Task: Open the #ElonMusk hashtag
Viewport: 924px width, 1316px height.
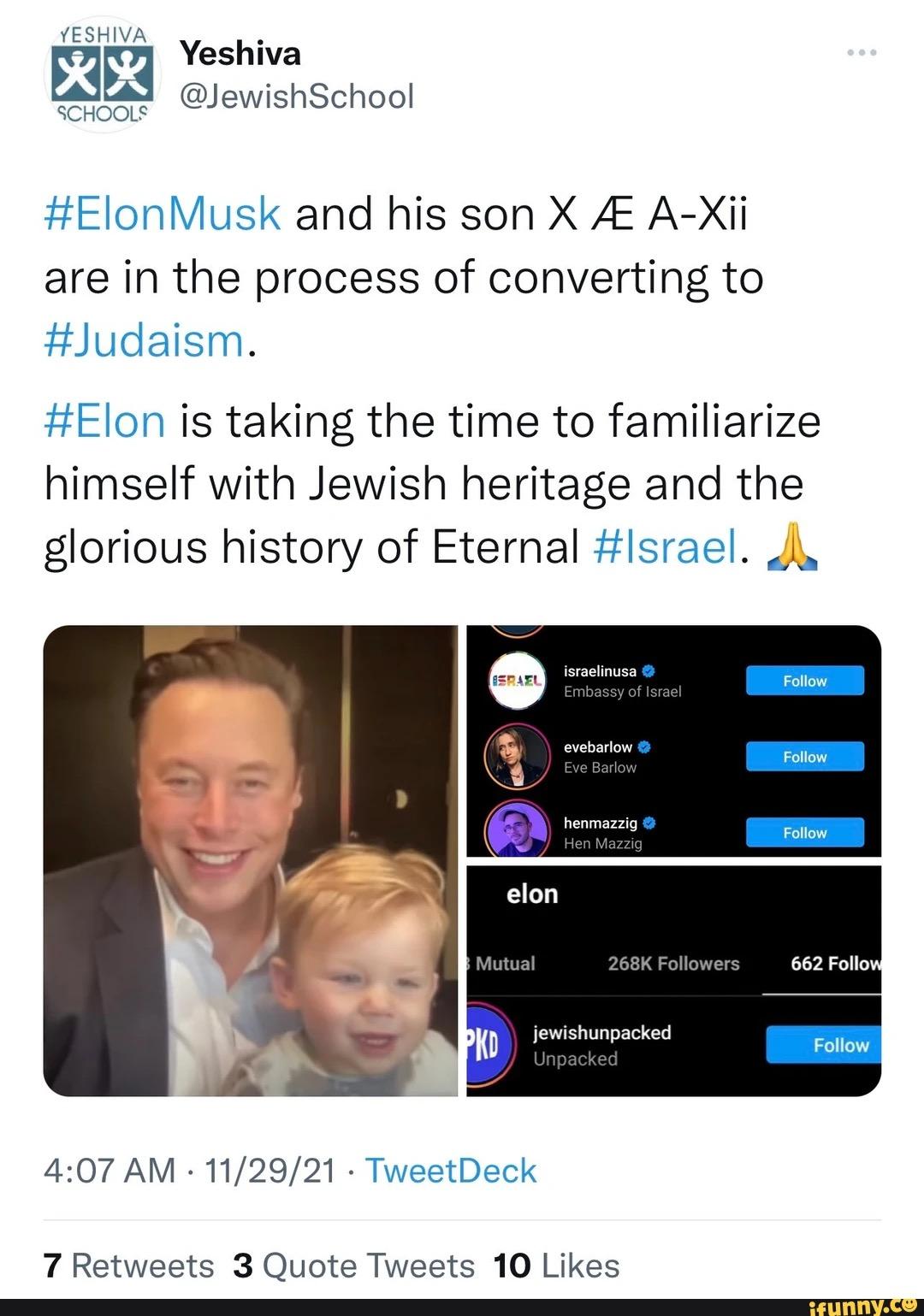Action: coord(163,214)
